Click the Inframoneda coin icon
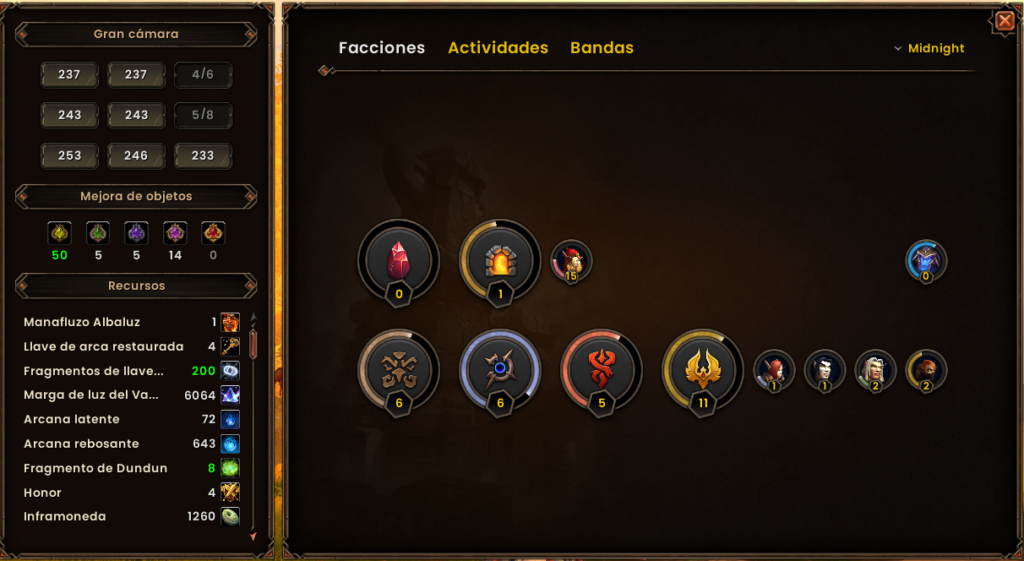 230,516
